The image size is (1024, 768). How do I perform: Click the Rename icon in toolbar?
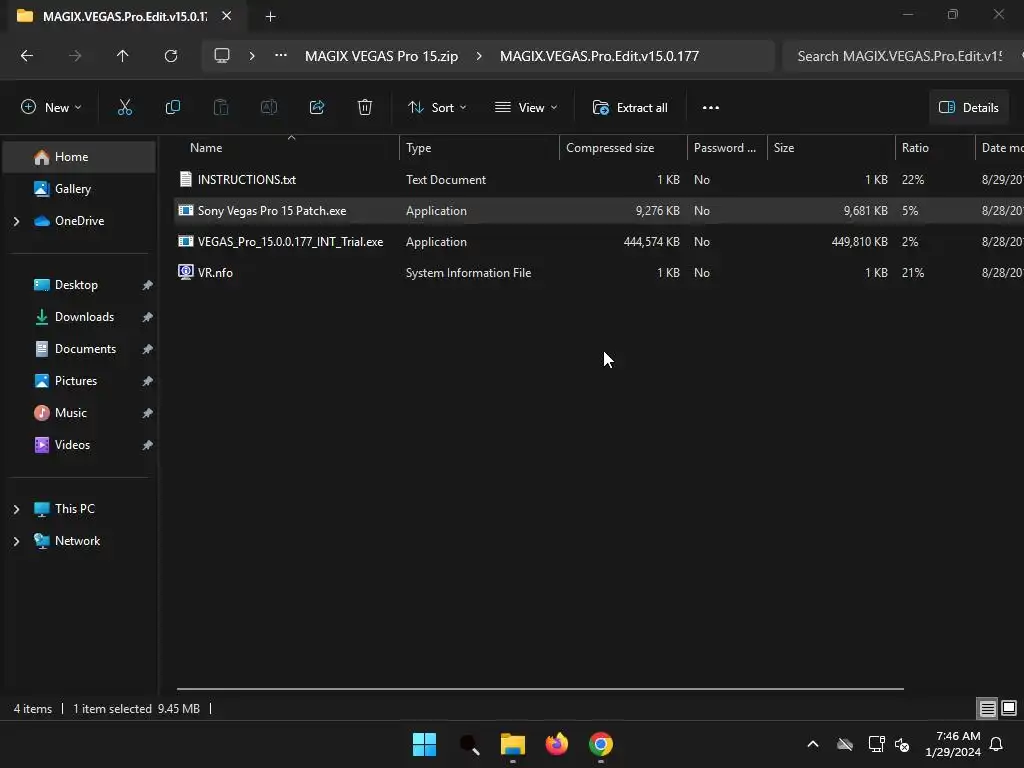pyautogui.click(x=269, y=108)
